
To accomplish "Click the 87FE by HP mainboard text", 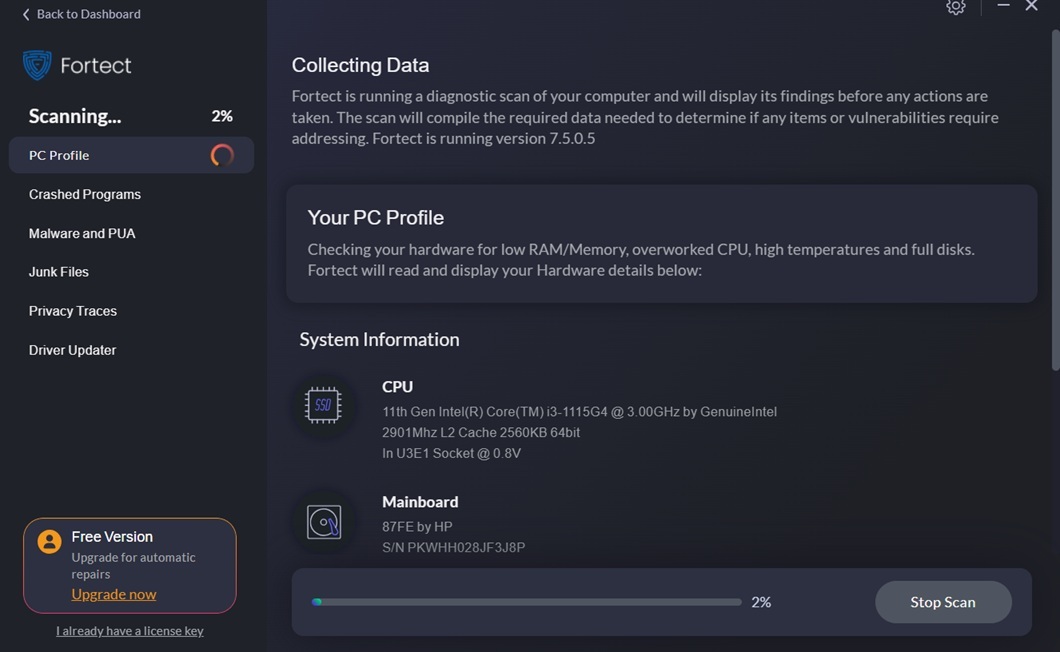I will click(417, 526).
